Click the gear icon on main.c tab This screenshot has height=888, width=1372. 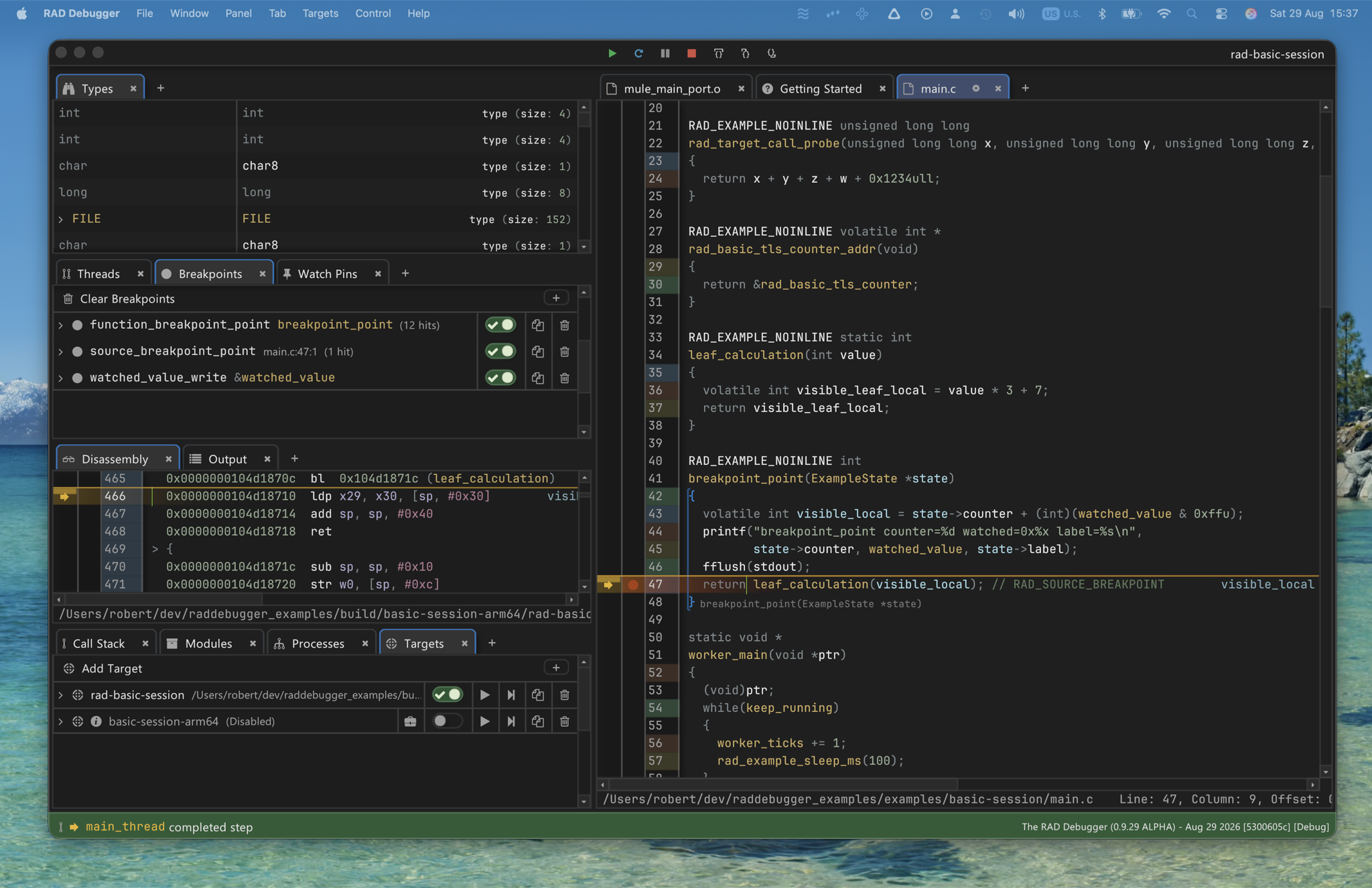click(x=976, y=88)
